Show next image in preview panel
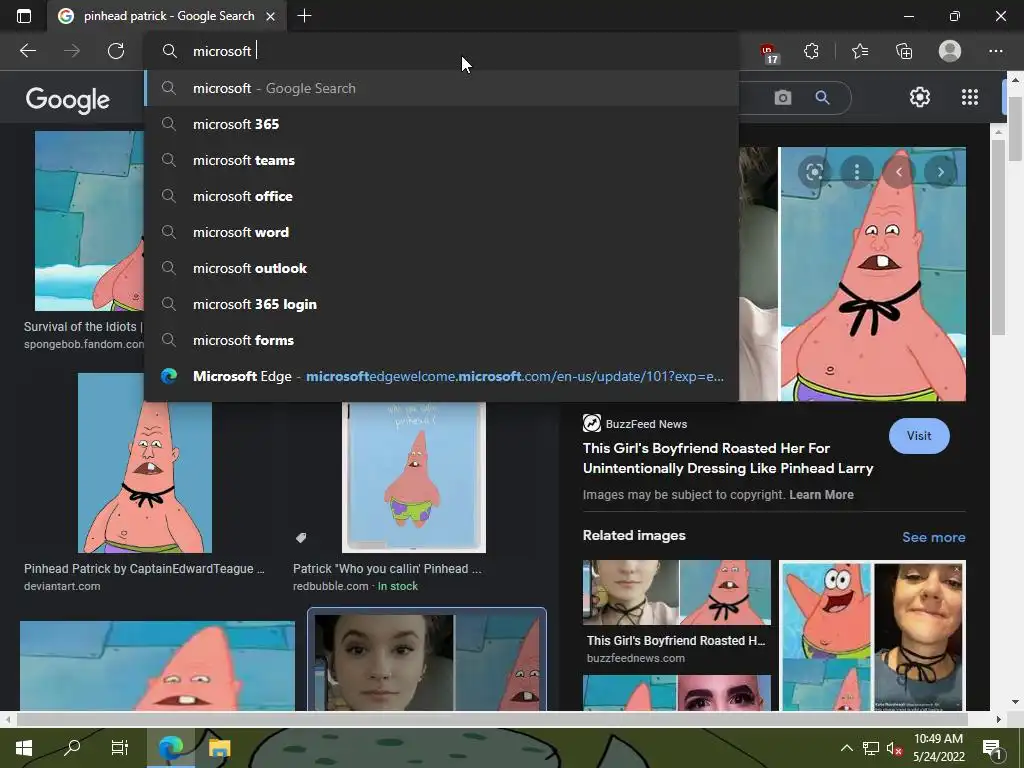Viewport: 1024px width, 768px height. [940, 172]
